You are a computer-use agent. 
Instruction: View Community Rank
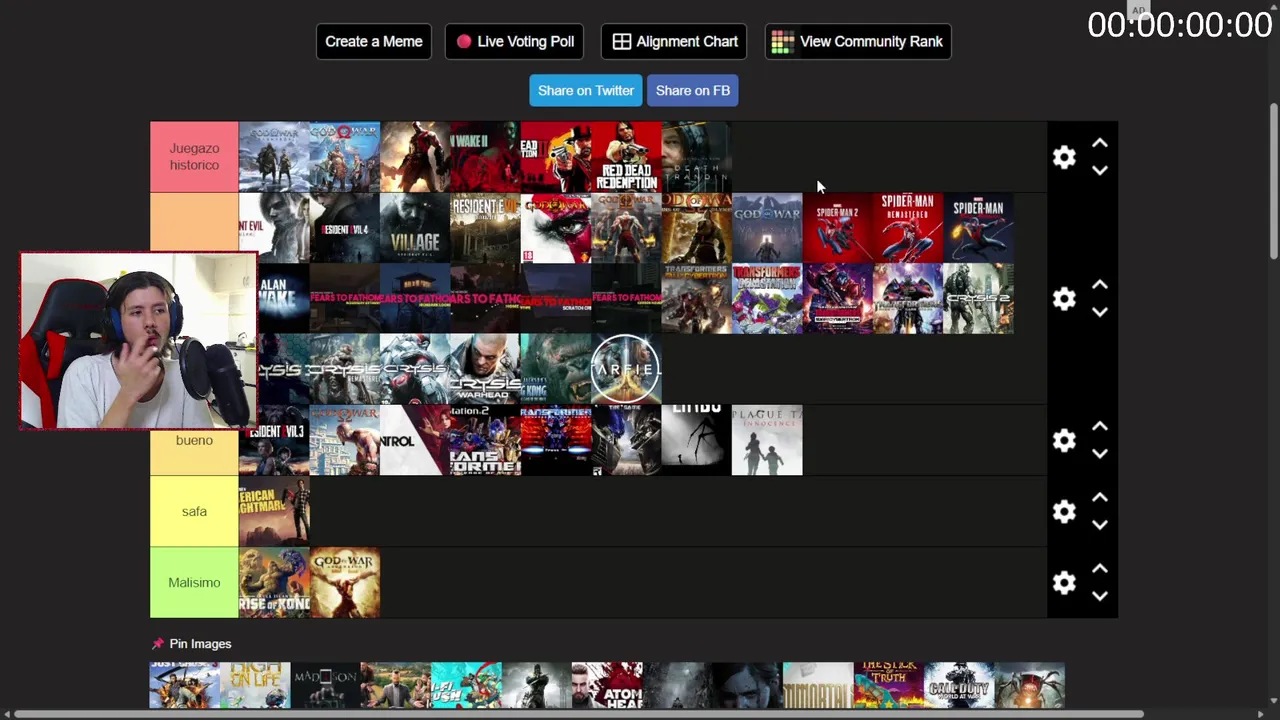tap(858, 42)
